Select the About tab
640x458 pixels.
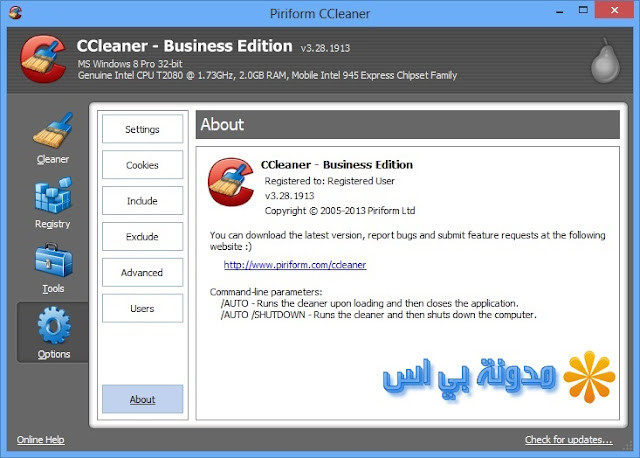click(x=142, y=399)
